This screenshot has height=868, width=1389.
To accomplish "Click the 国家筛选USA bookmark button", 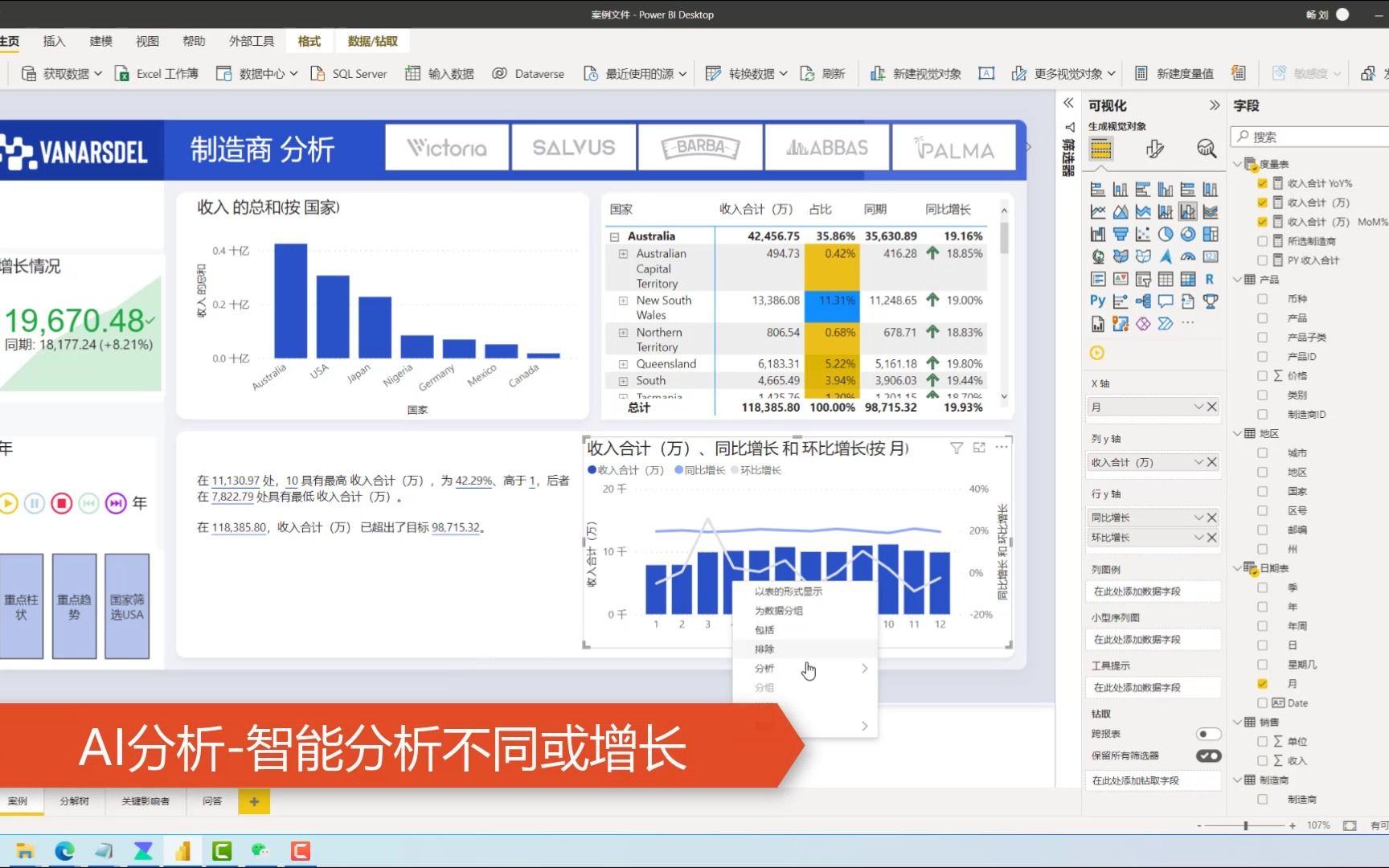I will pyautogui.click(x=127, y=607).
